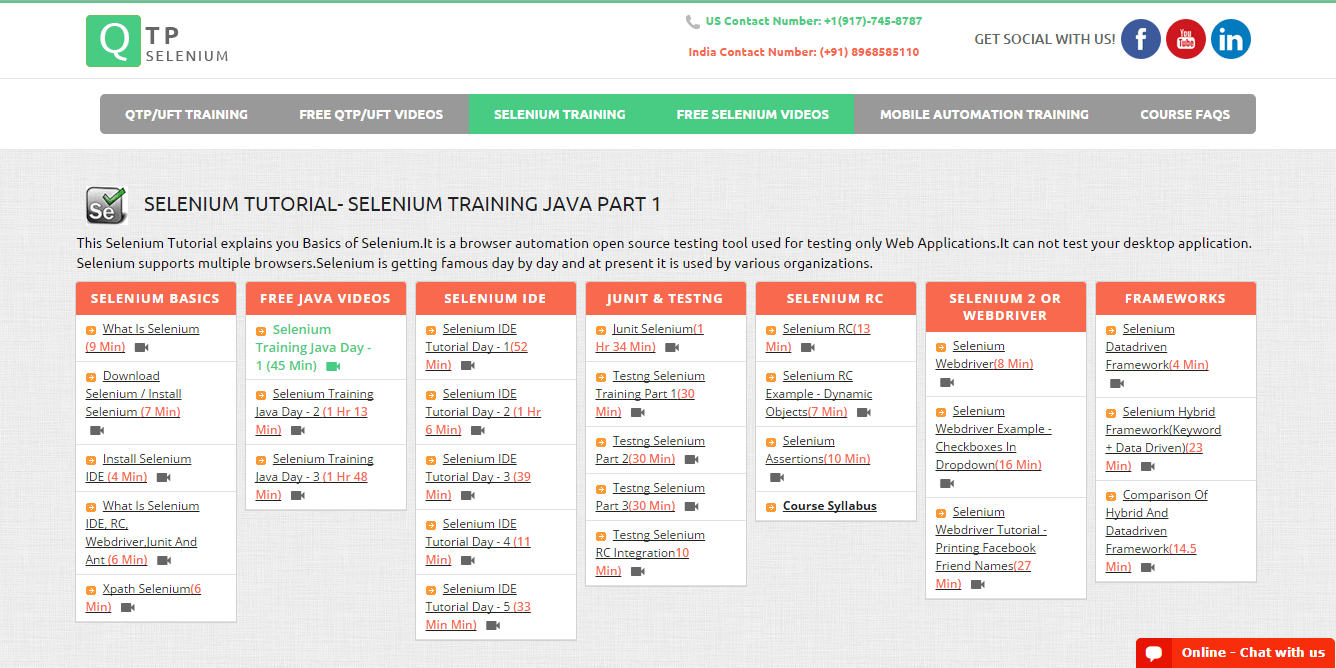Viewport: 1336px width, 668px height.
Task: Click camera icon for Printing Facebook Friend Names tutorial
Action: (x=977, y=584)
